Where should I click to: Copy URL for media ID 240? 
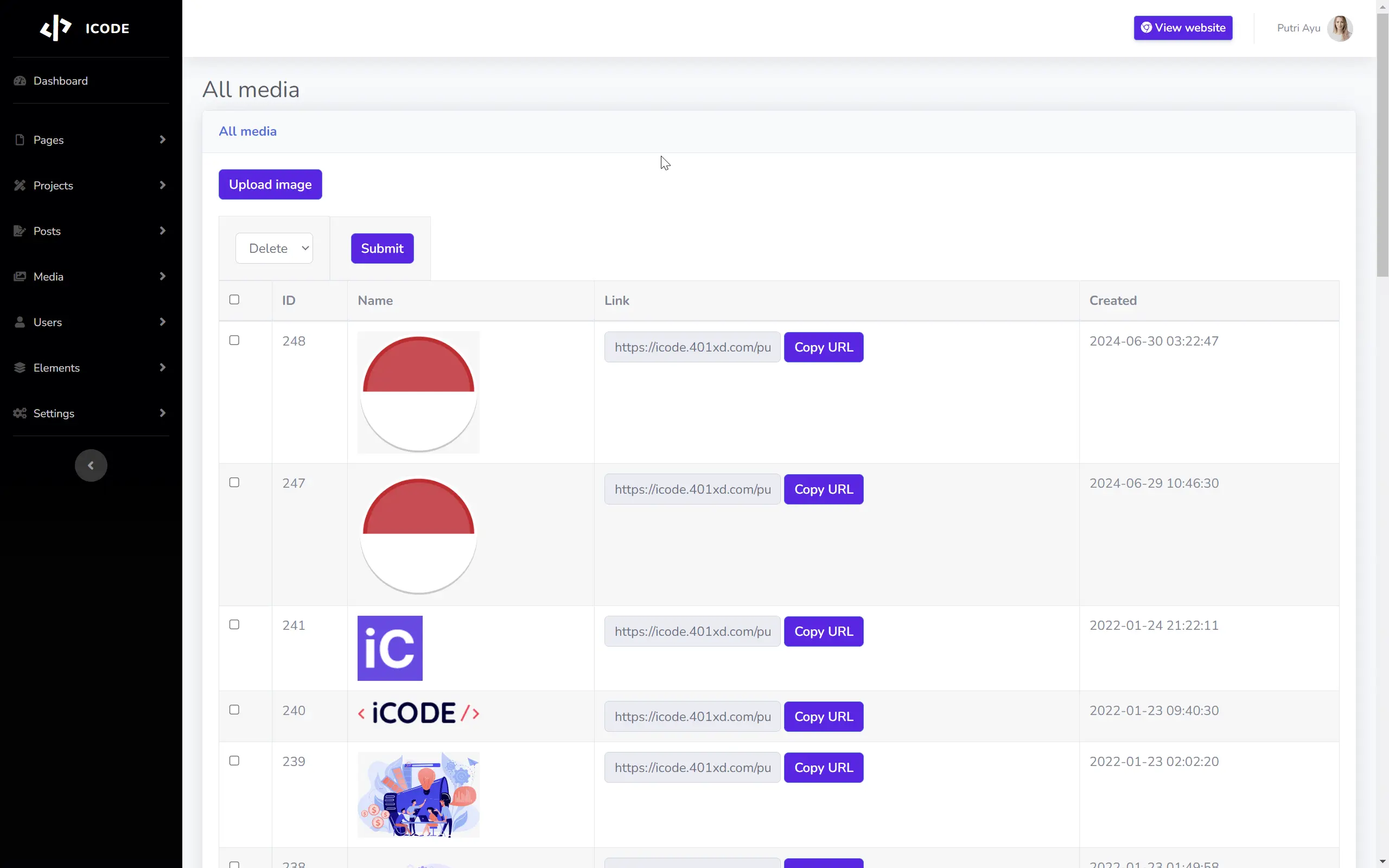823,717
